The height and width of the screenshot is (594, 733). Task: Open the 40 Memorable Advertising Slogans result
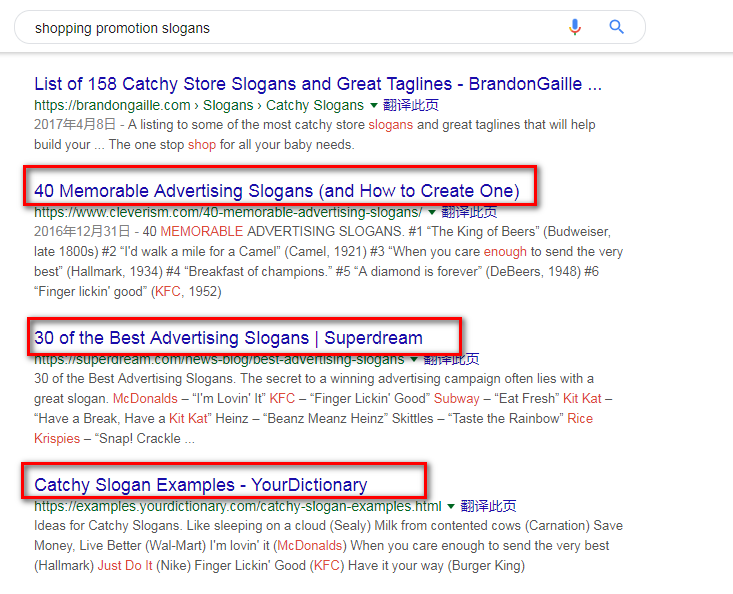pos(277,191)
